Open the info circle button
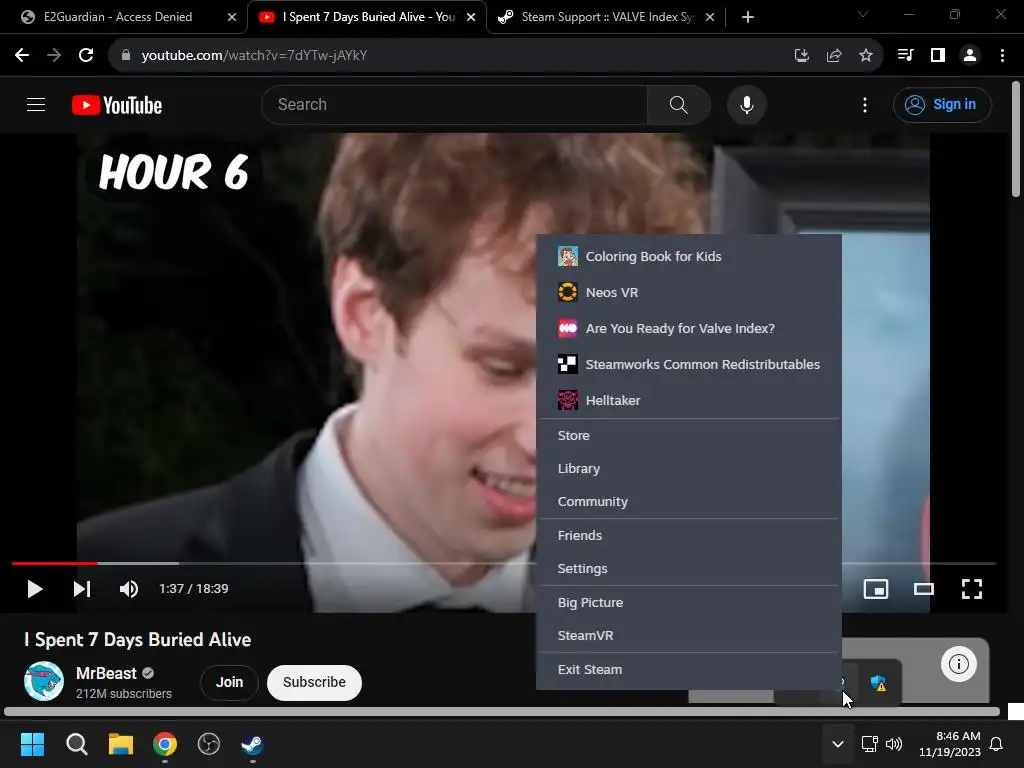This screenshot has width=1024, height=768. point(959,664)
